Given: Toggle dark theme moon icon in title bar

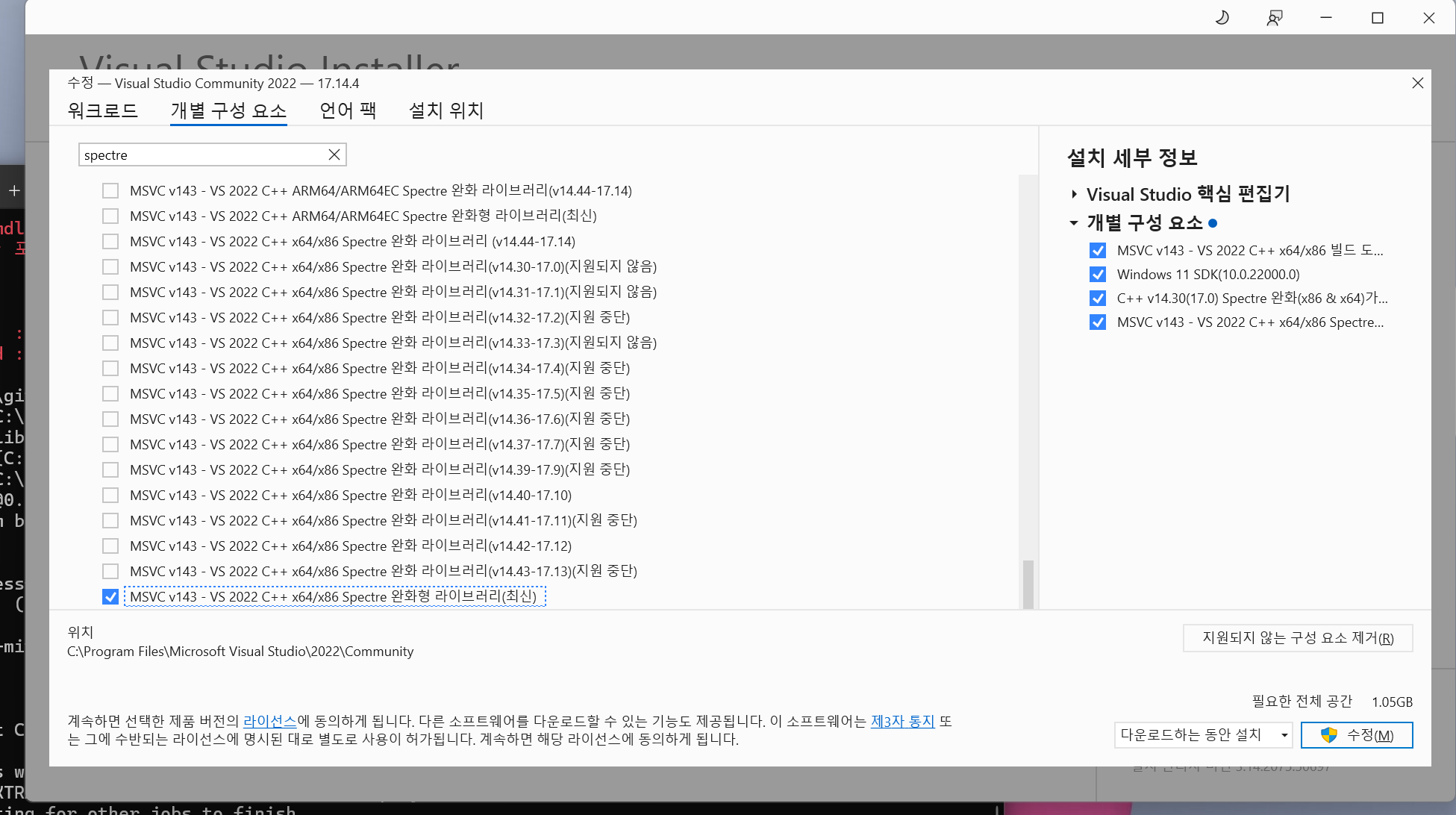Looking at the screenshot, I should pyautogui.click(x=1222, y=18).
